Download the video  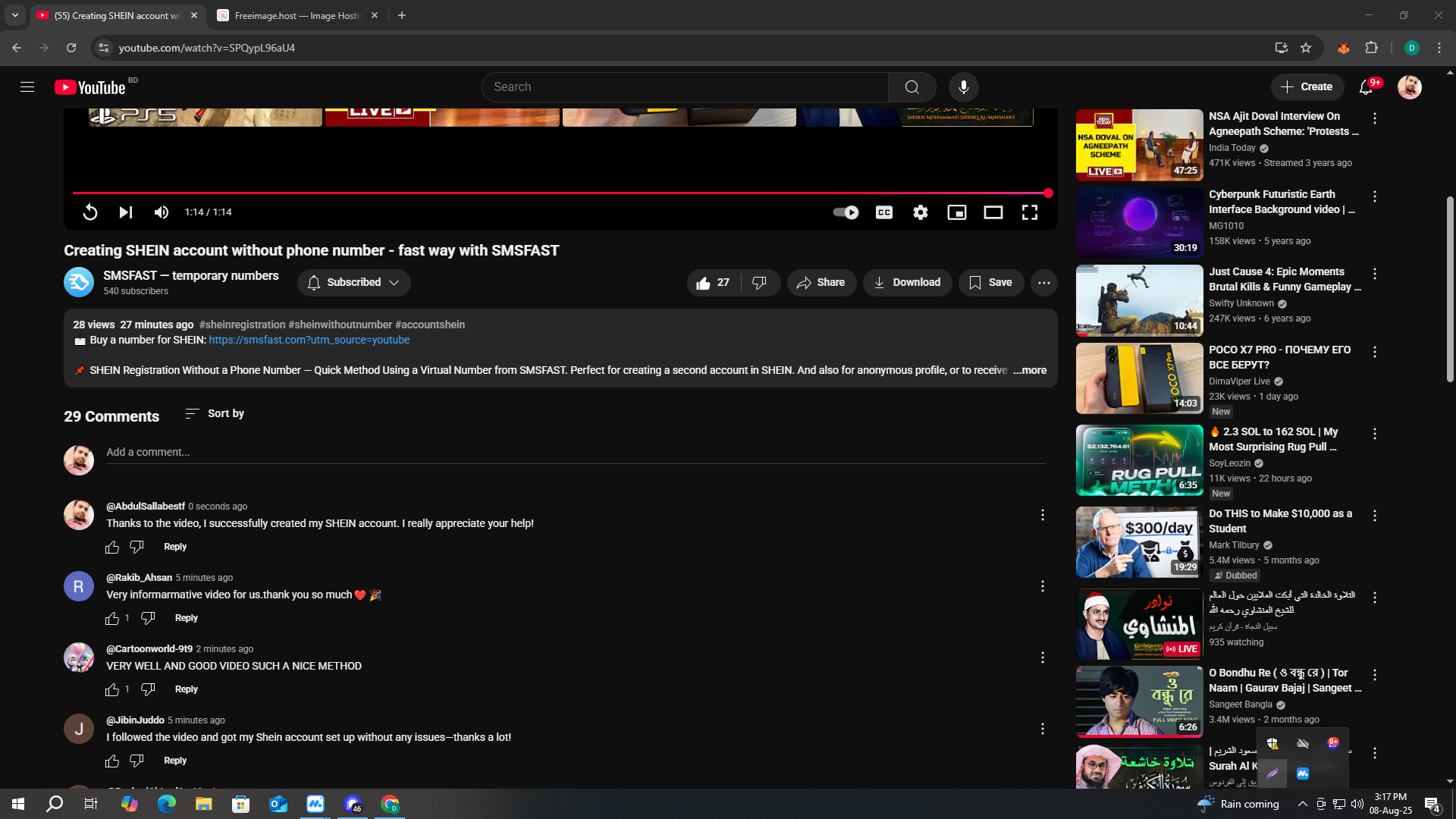907,283
